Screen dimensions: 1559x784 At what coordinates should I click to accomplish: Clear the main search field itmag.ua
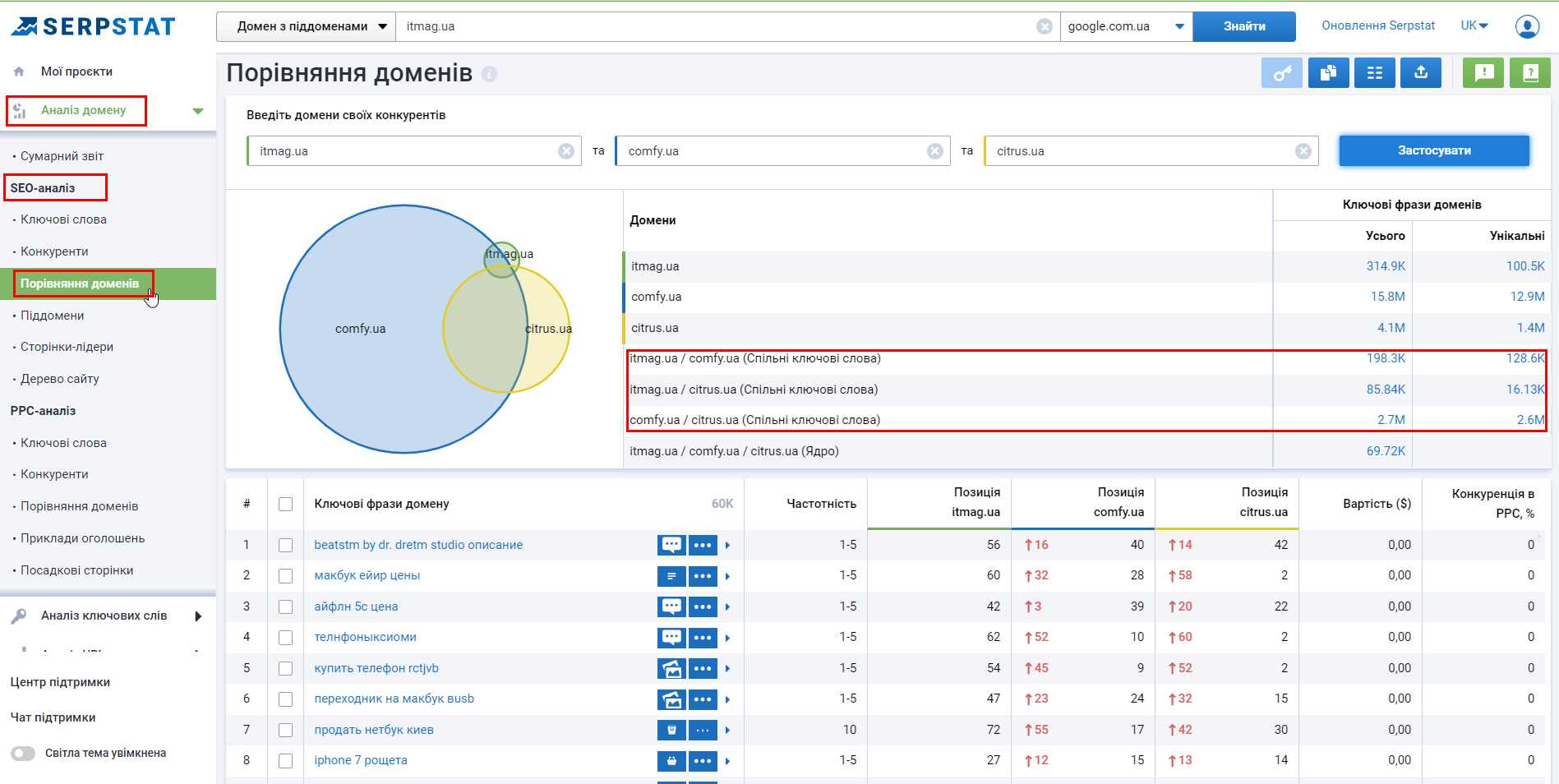[1045, 26]
